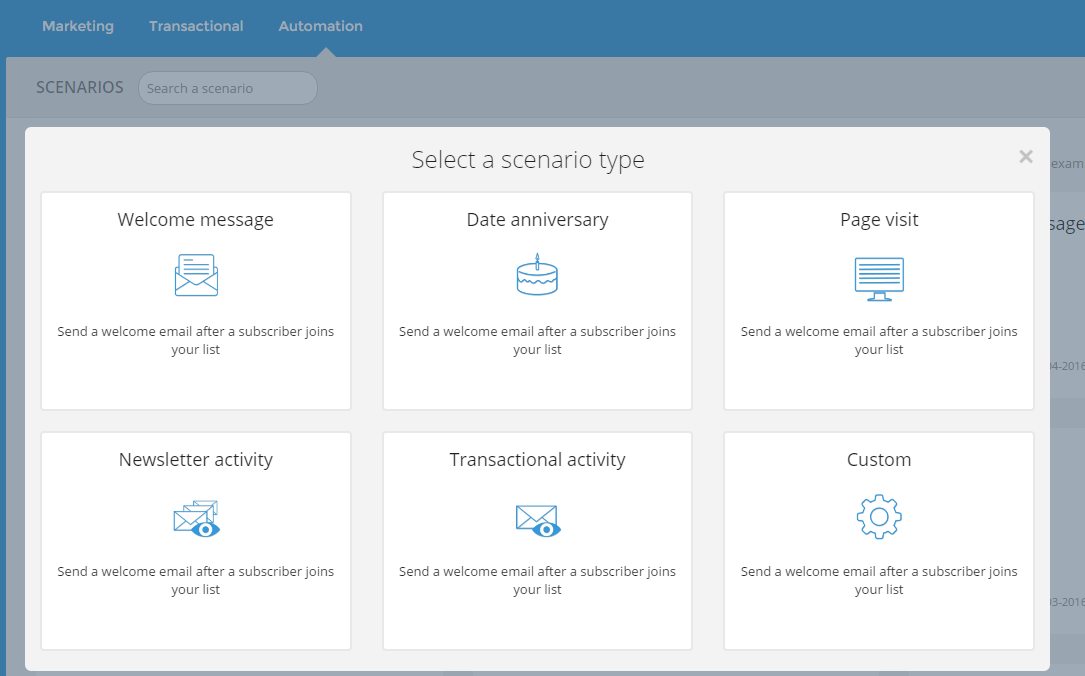1085x676 pixels.
Task: Pick the Date anniversary title
Action: click(538, 220)
